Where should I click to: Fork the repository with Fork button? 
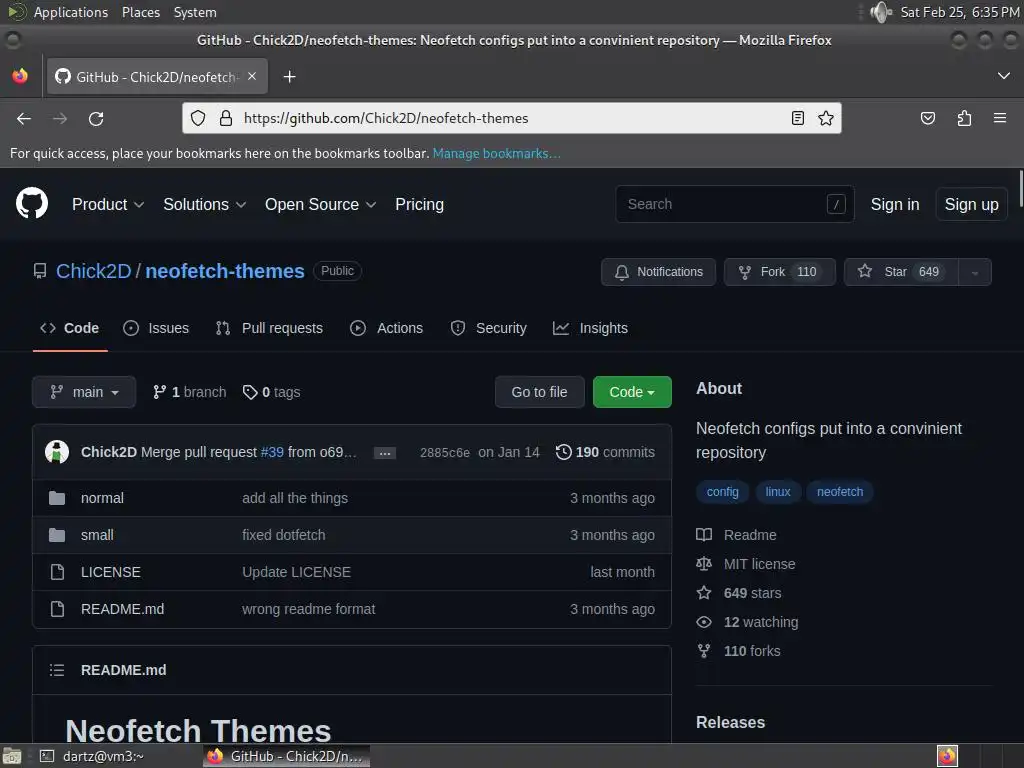coord(780,272)
